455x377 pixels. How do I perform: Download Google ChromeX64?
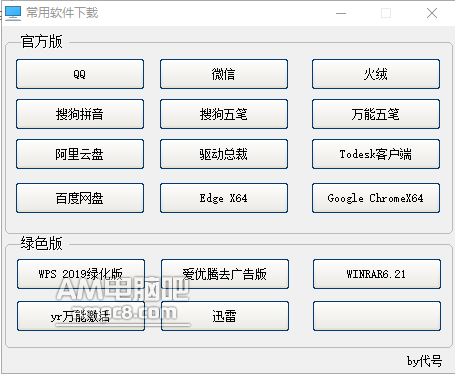coord(376,198)
